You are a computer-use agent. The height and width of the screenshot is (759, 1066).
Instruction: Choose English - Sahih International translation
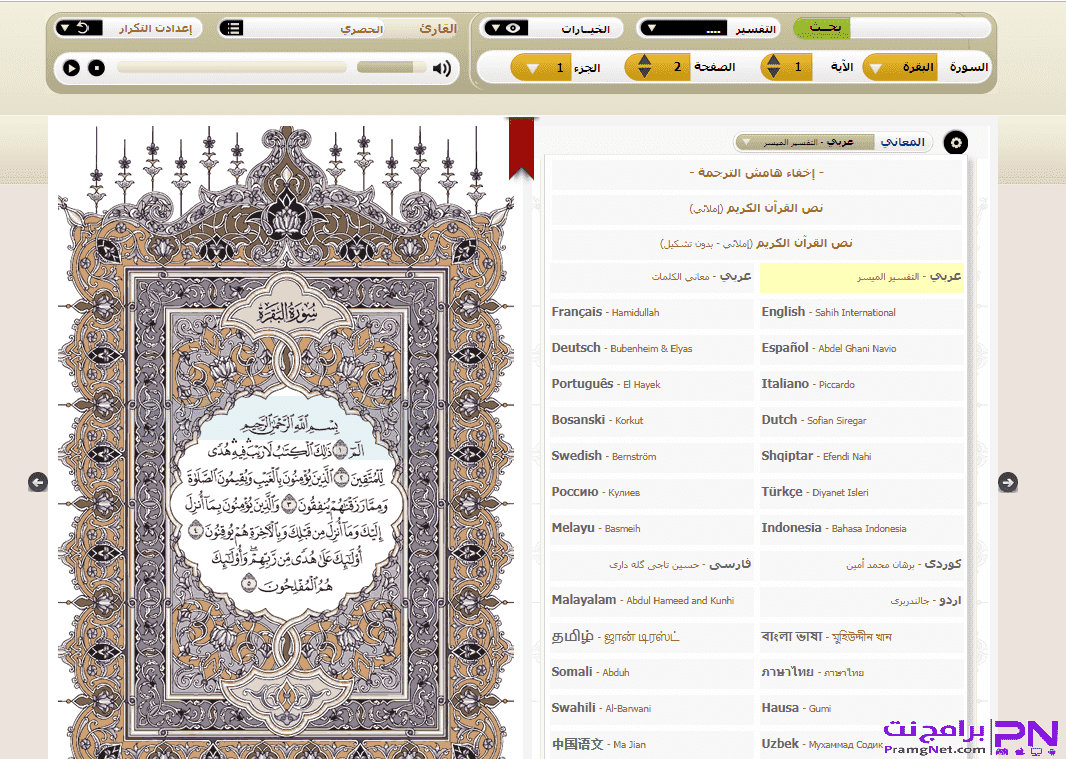861,313
